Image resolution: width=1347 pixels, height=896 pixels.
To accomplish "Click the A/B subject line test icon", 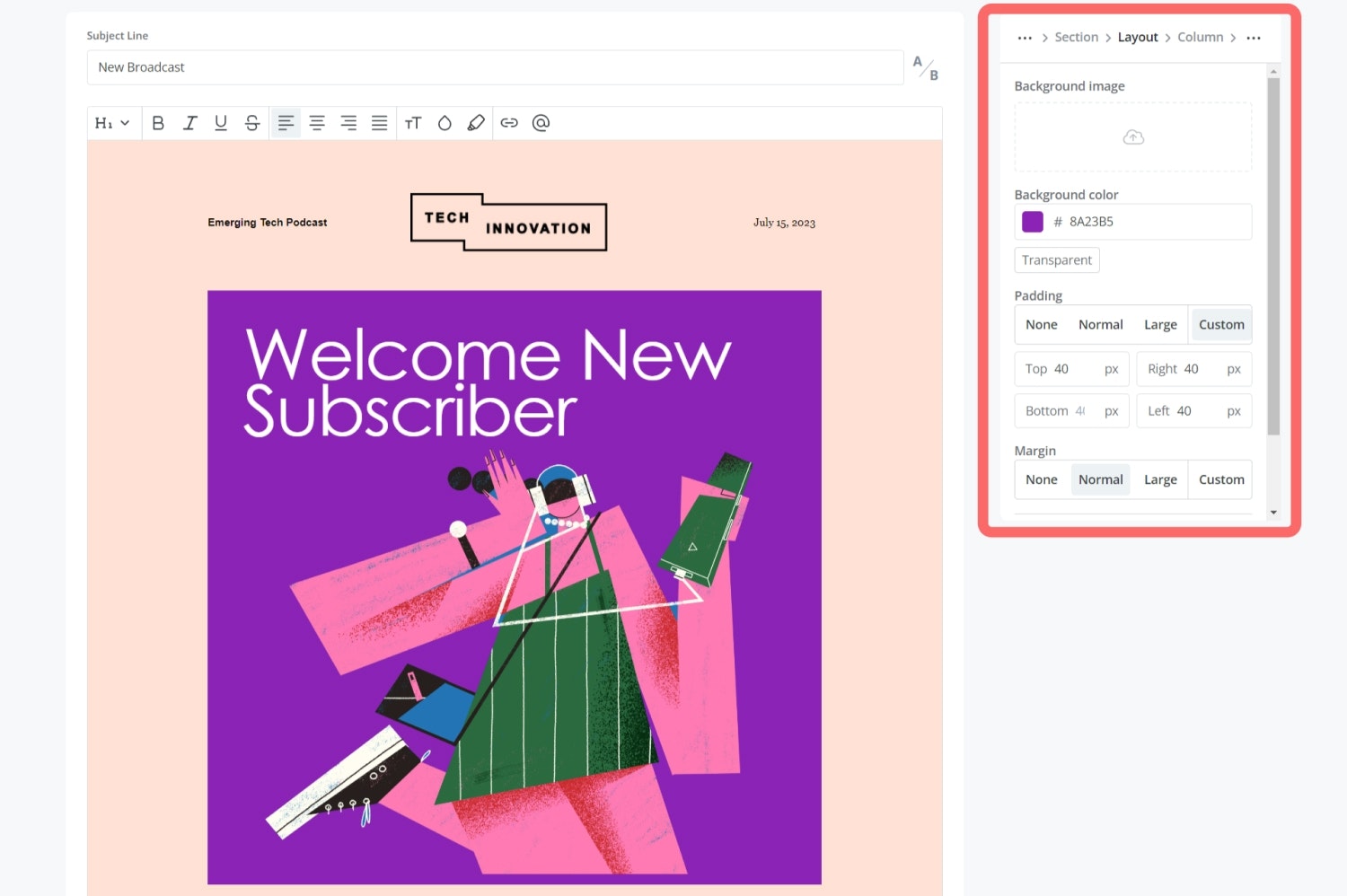I will [x=925, y=68].
